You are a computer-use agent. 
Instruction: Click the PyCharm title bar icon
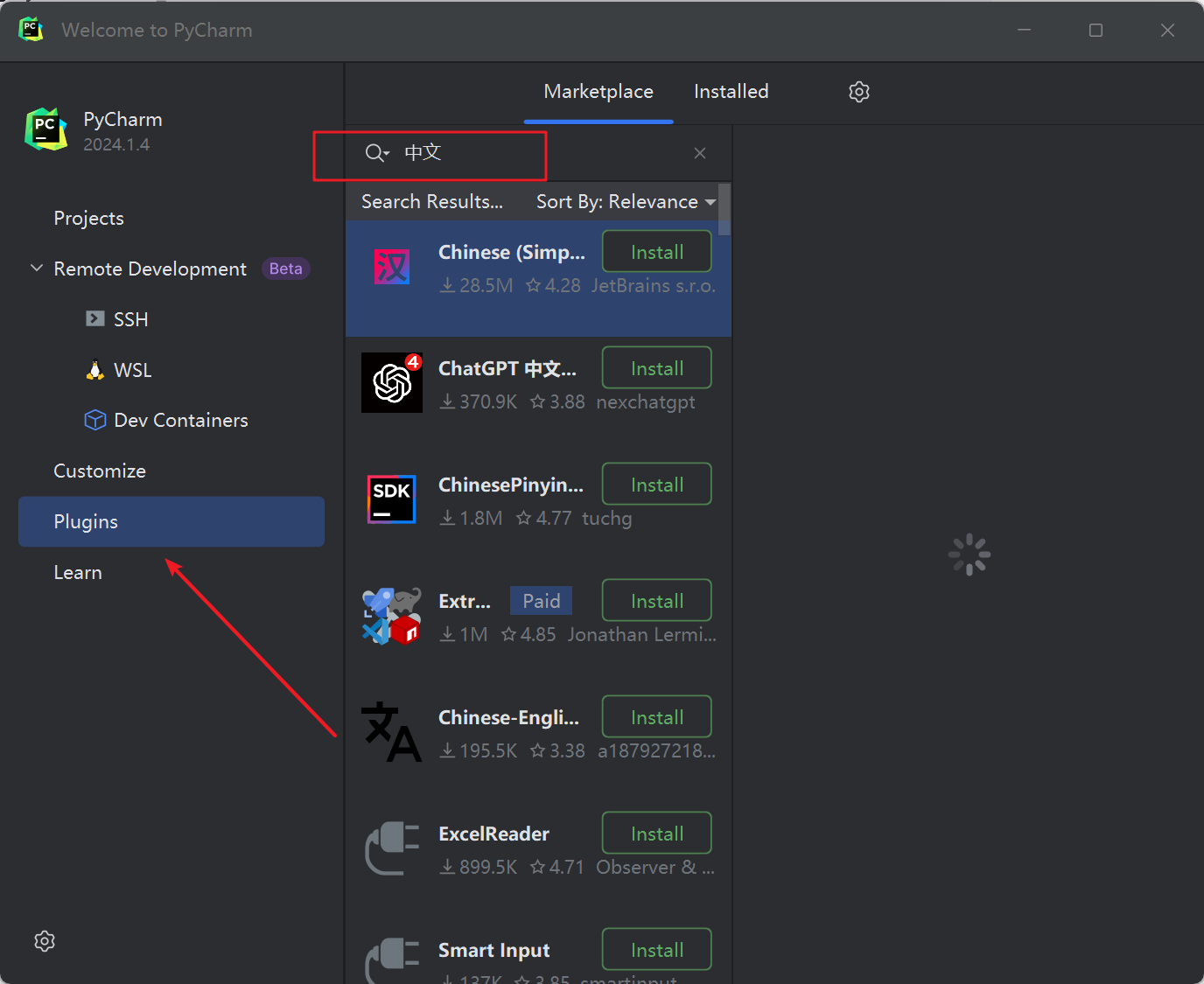(x=31, y=29)
